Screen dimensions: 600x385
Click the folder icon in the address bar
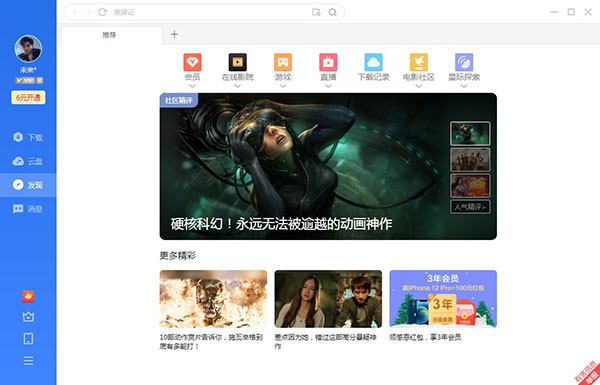point(316,12)
